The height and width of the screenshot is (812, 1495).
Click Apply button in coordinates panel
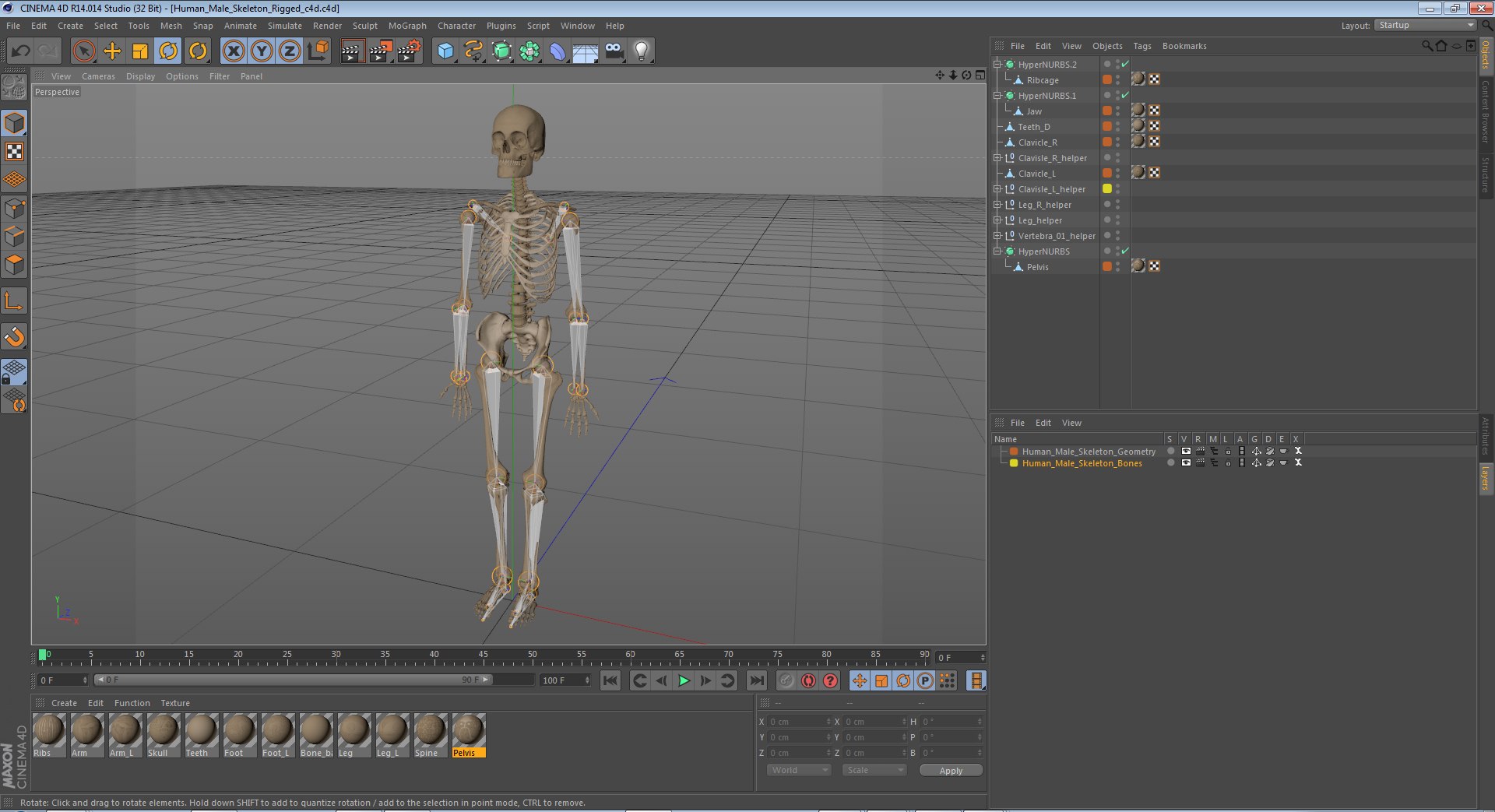951,771
